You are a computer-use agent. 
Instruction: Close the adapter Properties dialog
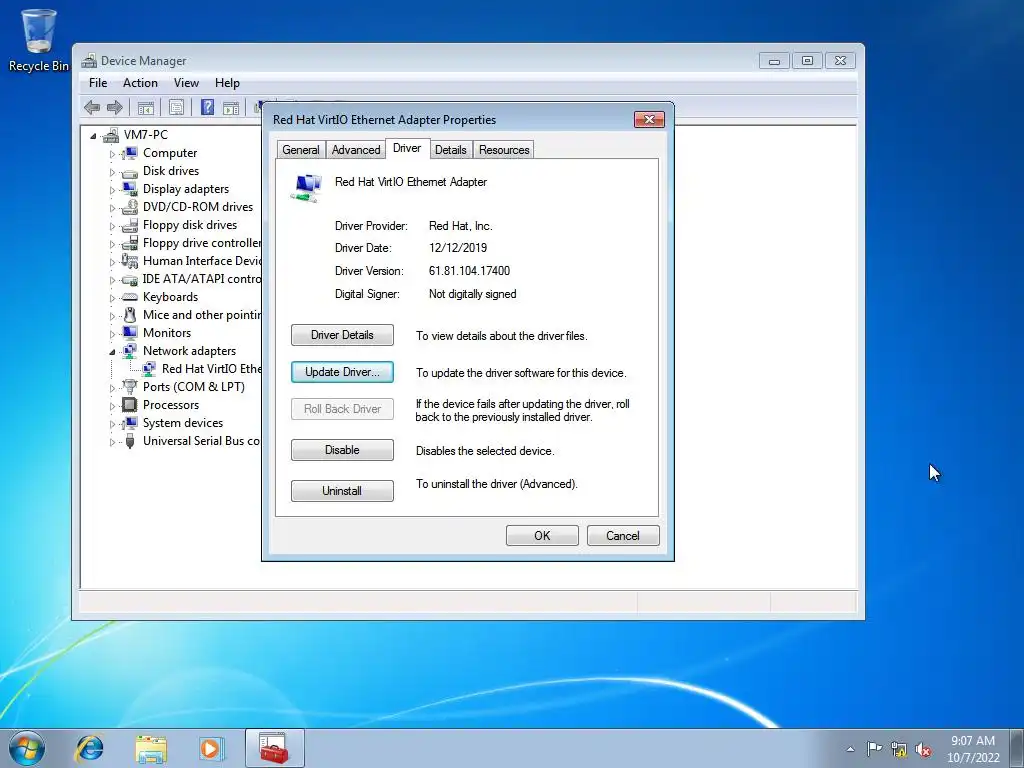coord(649,120)
